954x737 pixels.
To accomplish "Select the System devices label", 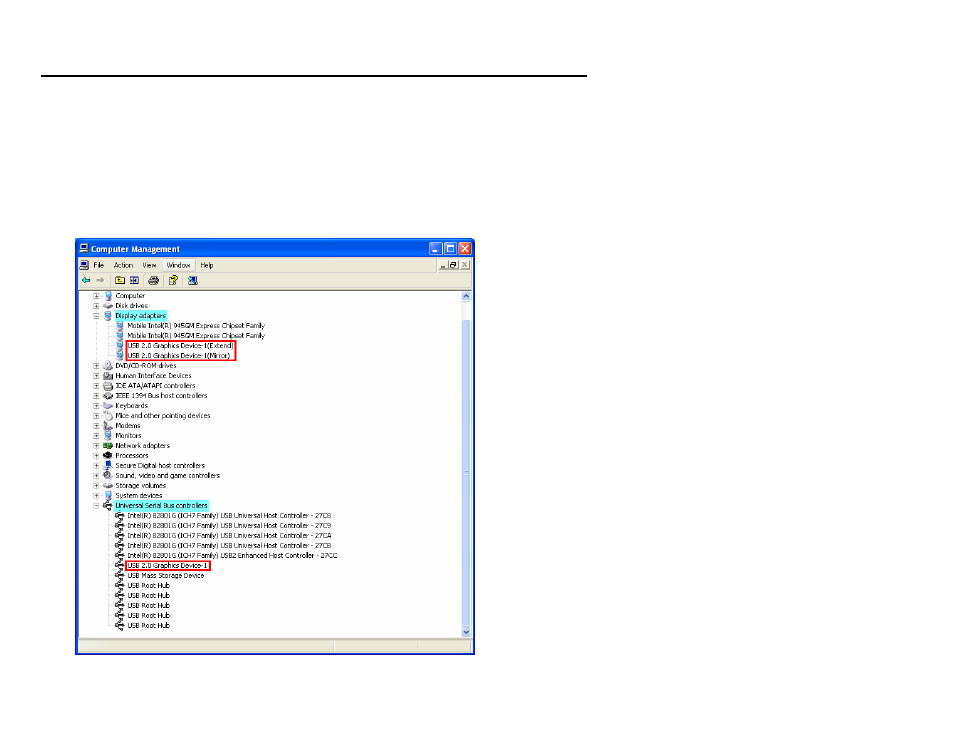I will (139, 495).
